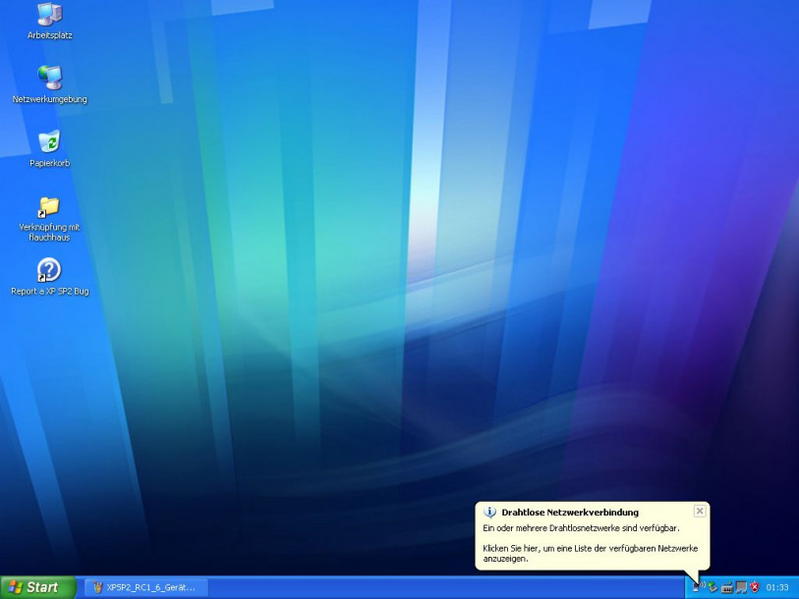Select the Report a XP SP2 Bug shortcut
Viewport: 799px width, 599px height.
pyautogui.click(x=49, y=277)
